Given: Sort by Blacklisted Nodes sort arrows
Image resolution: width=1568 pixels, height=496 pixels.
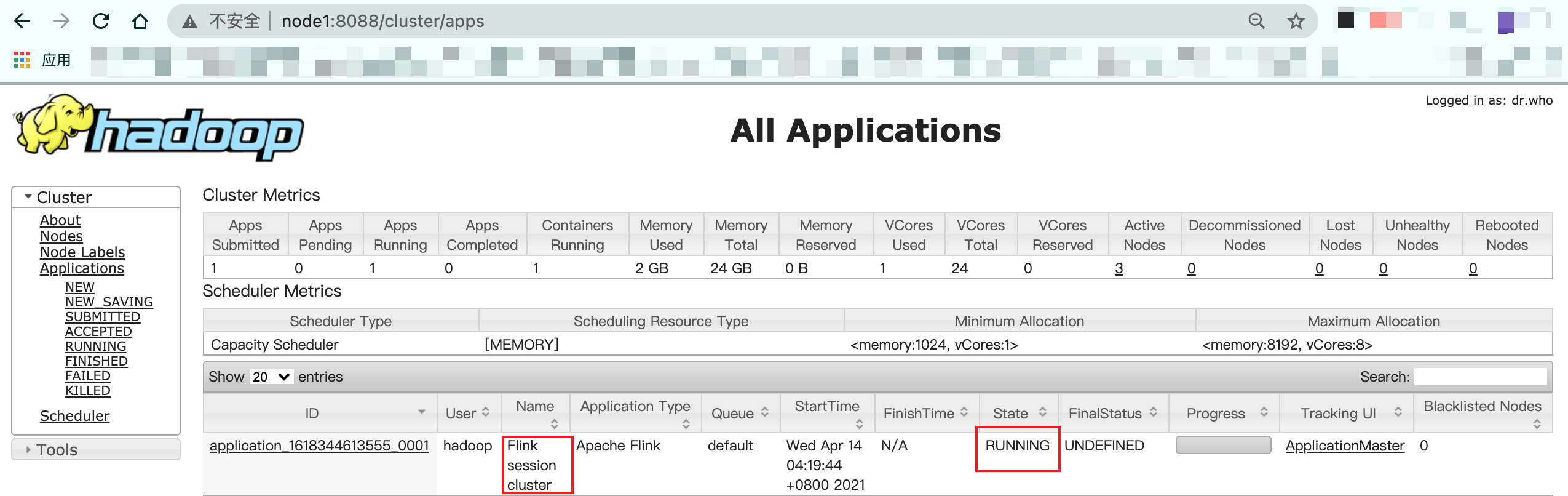Looking at the screenshot, I should [1537, 423].
